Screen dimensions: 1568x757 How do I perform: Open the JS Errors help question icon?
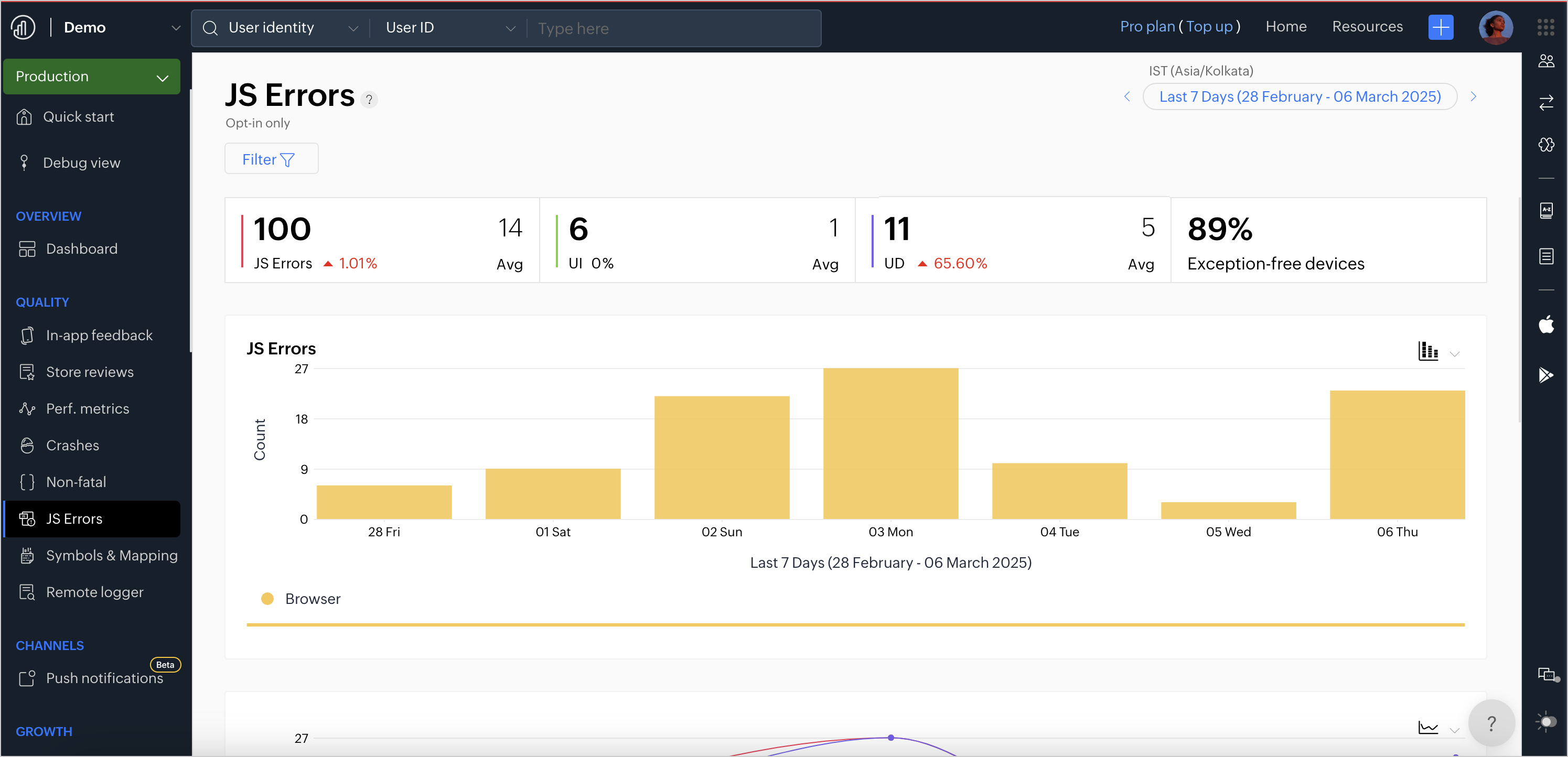point(369,99)
